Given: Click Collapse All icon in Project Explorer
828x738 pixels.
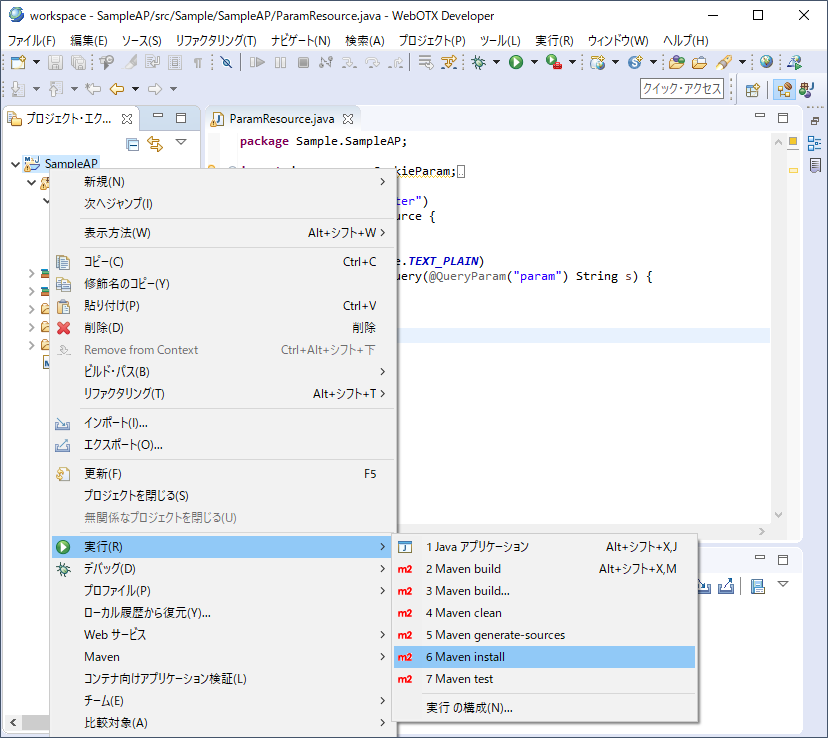Looking at the screenshot, I should coord(133,144).
